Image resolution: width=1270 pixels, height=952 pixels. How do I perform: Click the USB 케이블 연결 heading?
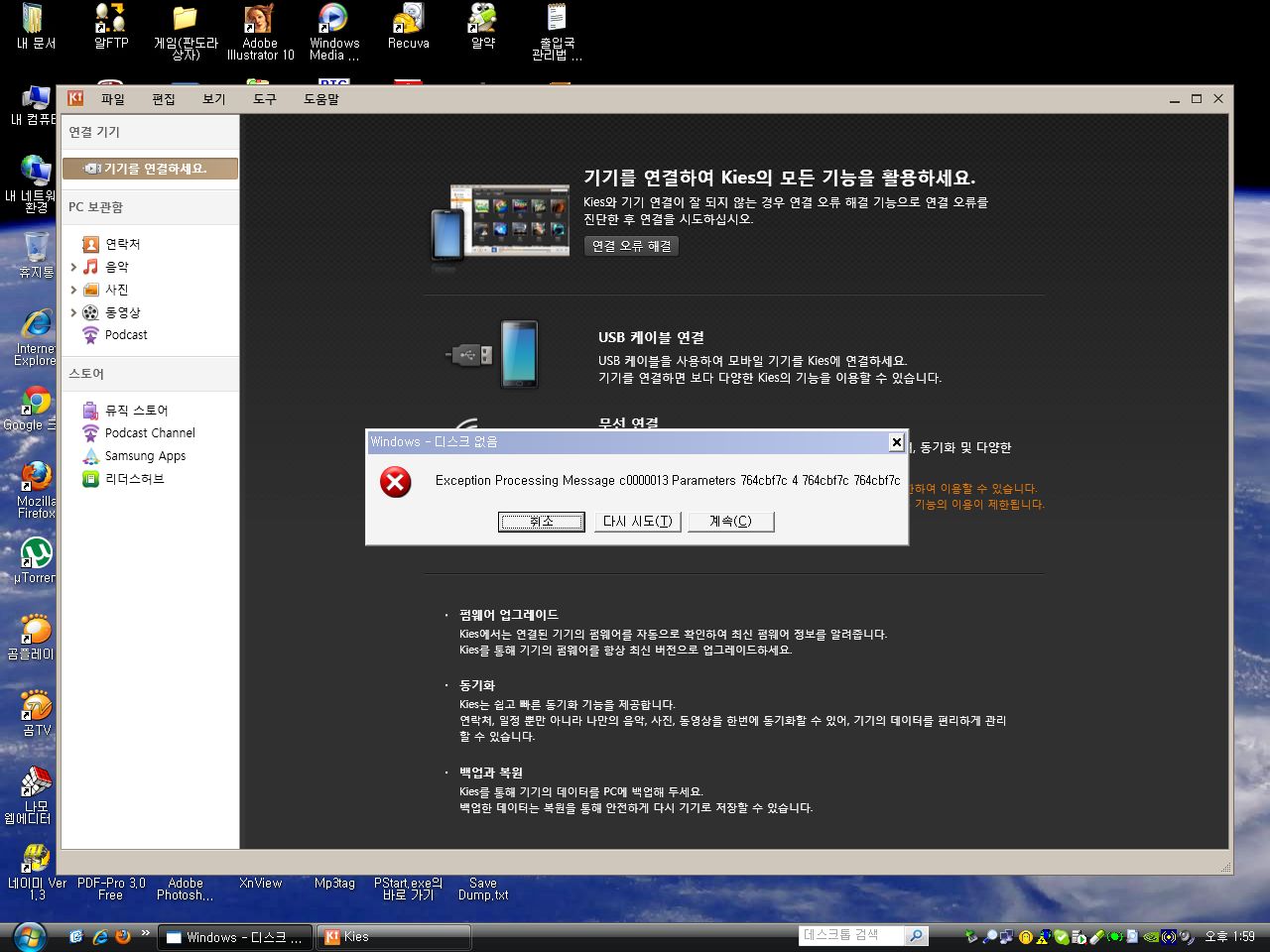pyautogui.click(x=651, y=338)
